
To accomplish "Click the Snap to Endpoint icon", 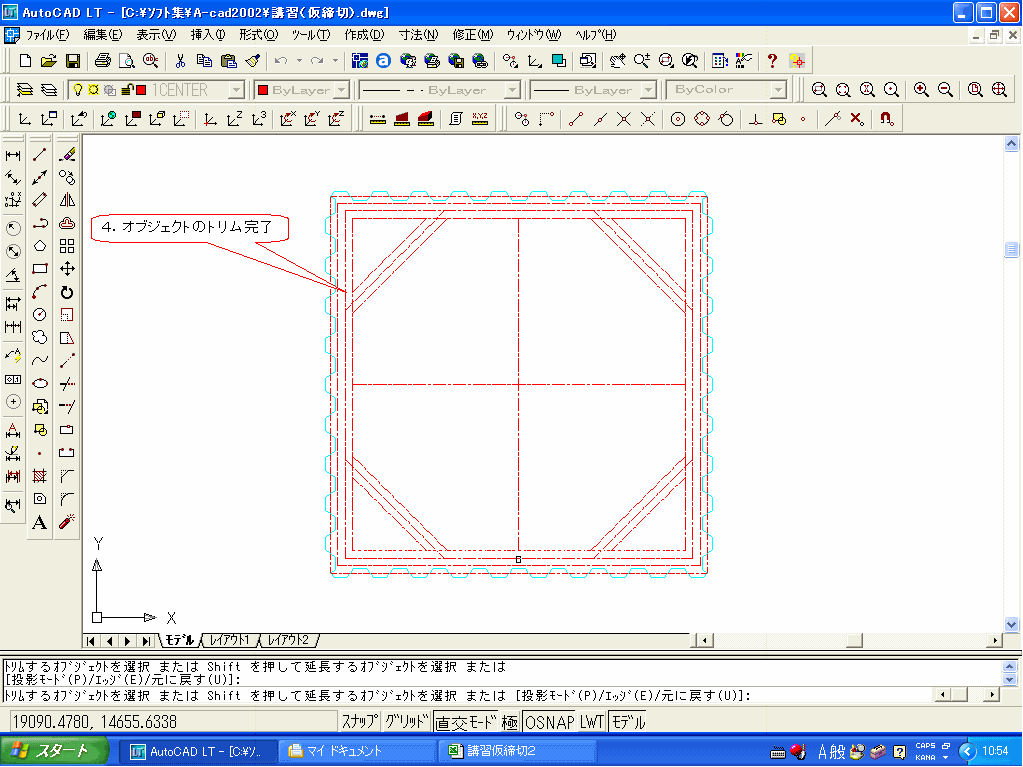I will [575, 119].
